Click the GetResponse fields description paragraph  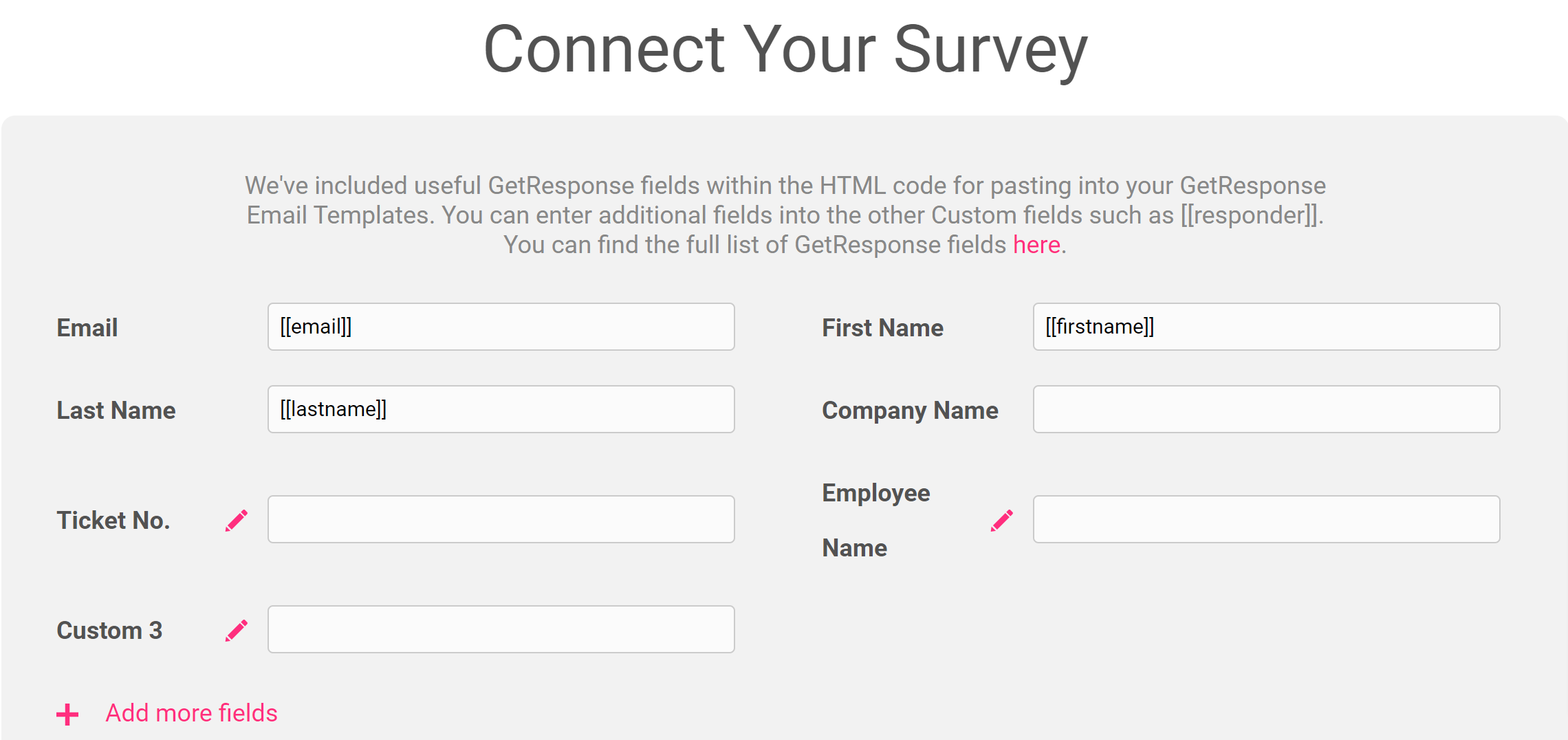[785, 215]
